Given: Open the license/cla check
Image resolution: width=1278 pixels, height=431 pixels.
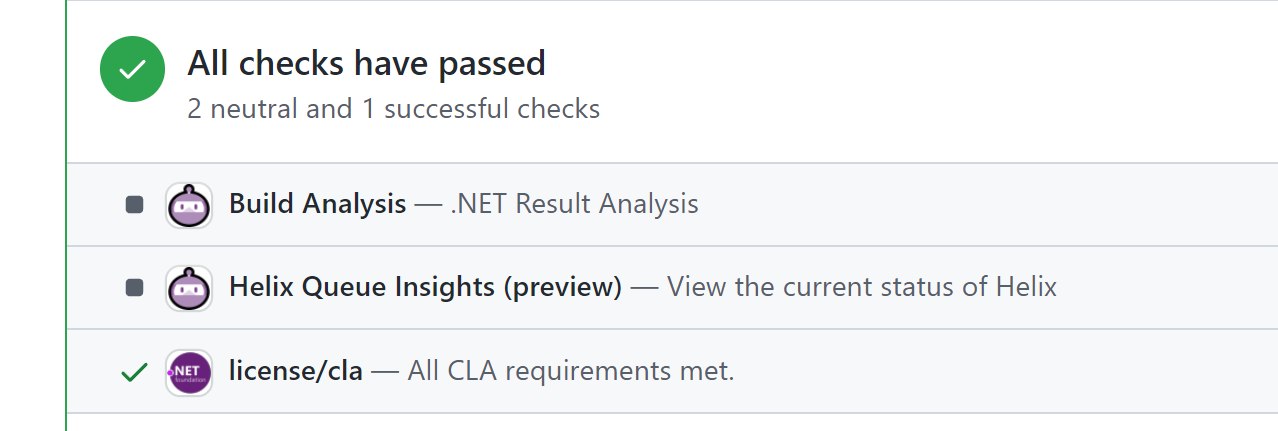Looking at the screenshot, I should [x=293, y=372].
